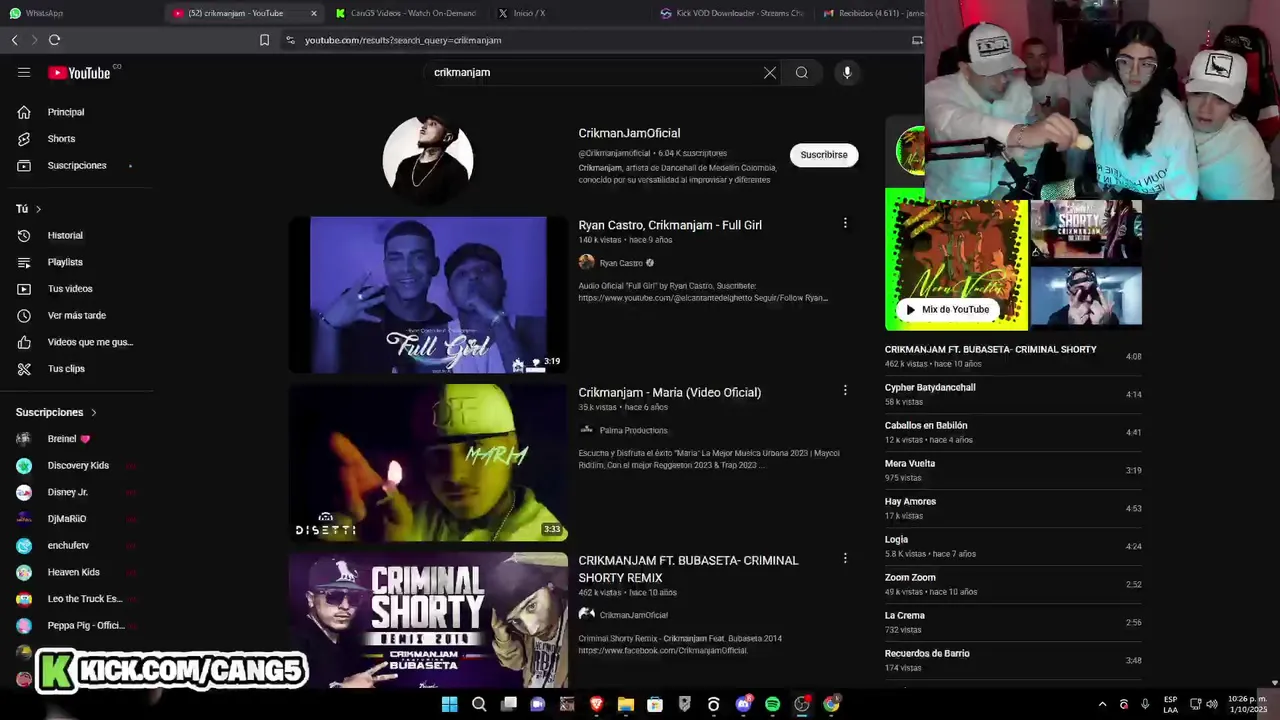Open File Explorer from taskbar
1280x720 pixels.
tap(626, 704)
